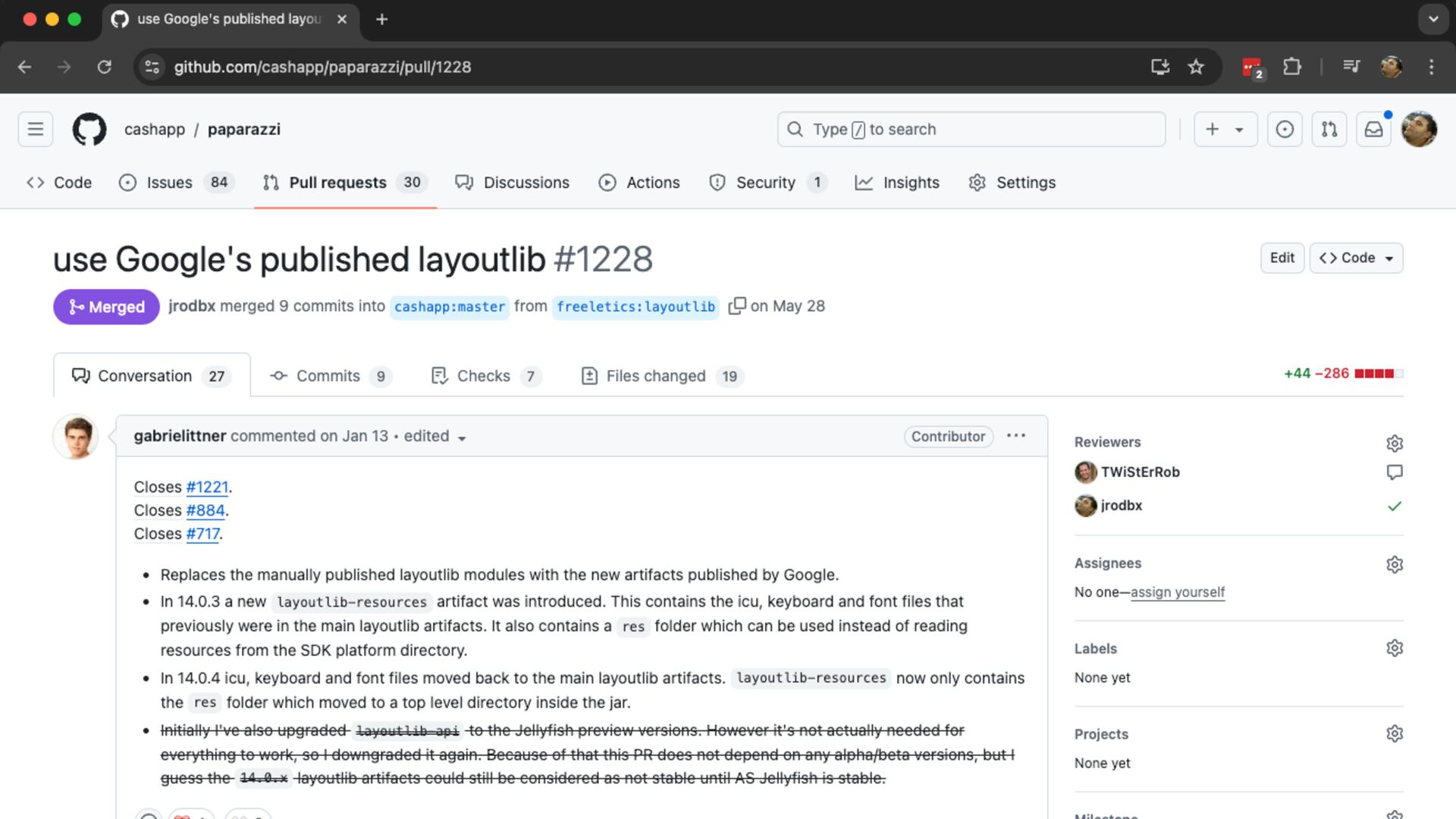View TWiStErRob's review comment icon

click(x=1395, y=472)
